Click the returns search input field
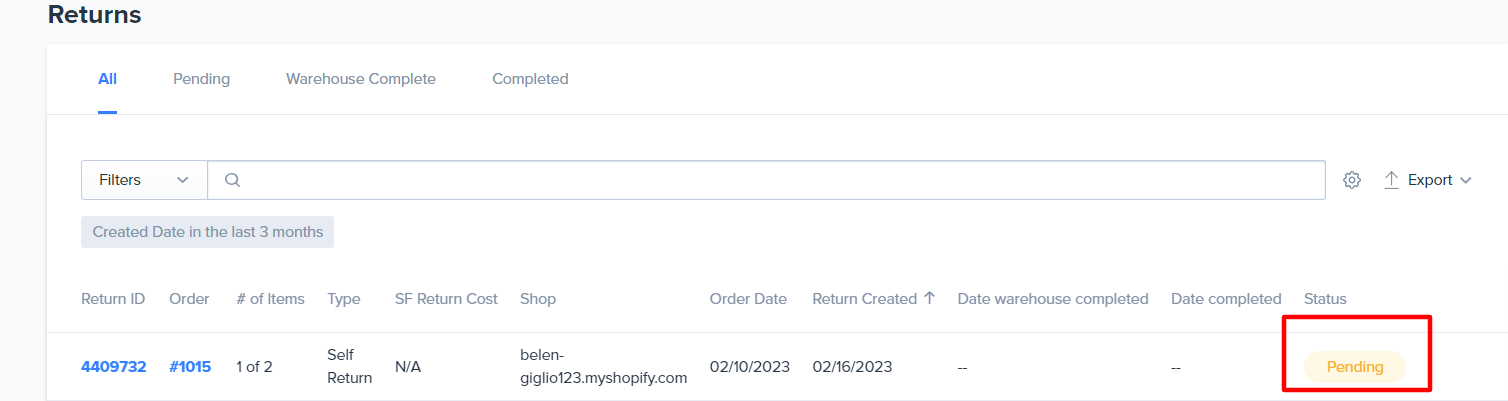Screen dimensions: 1508x401 point(766,180)
